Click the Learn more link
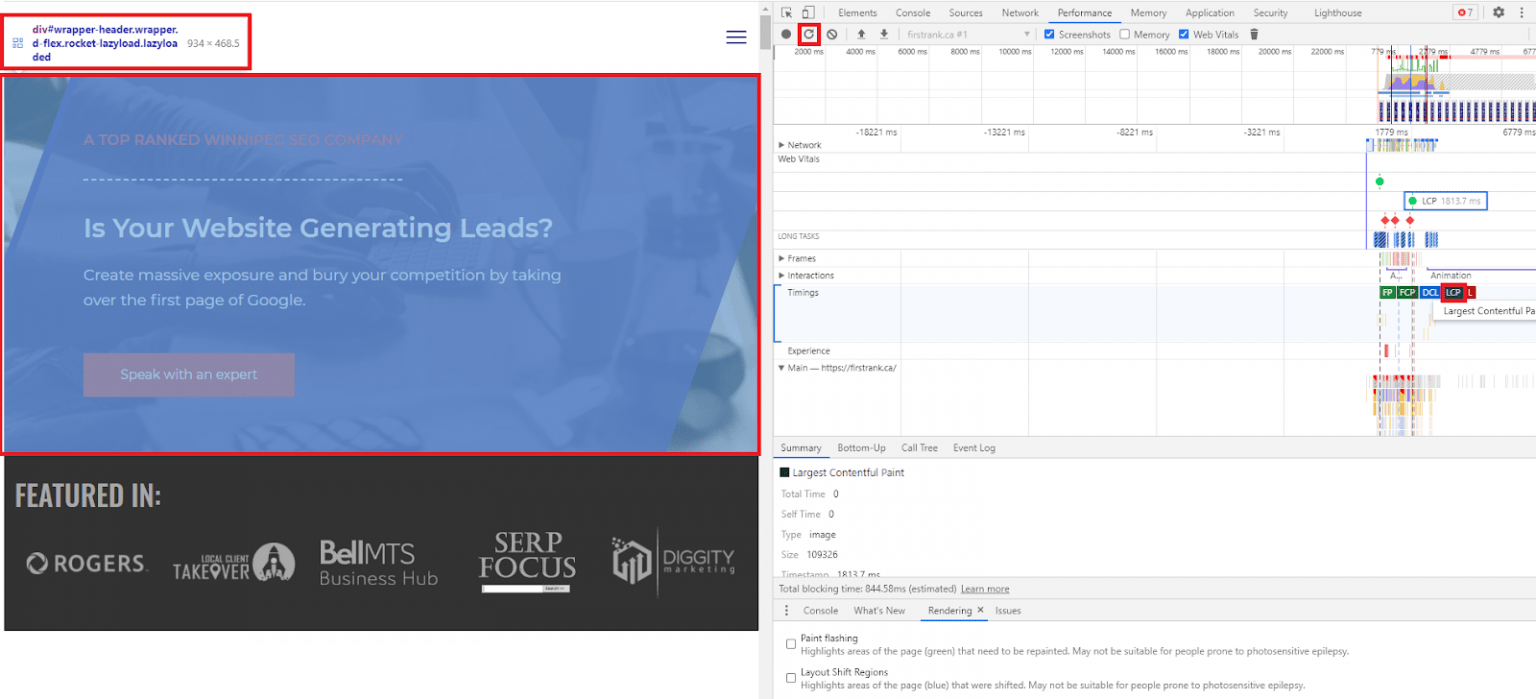 tap(985, 589)
